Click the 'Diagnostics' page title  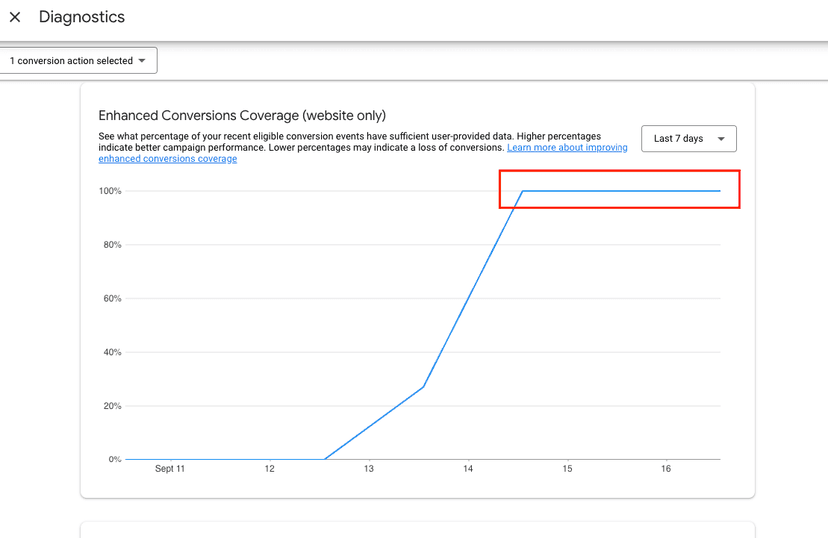[x=82, y=17]
